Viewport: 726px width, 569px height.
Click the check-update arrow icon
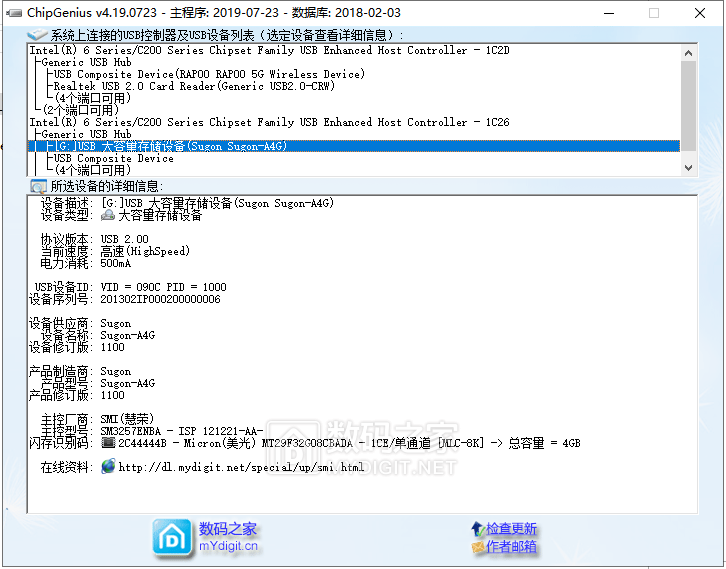pos(478,528)
